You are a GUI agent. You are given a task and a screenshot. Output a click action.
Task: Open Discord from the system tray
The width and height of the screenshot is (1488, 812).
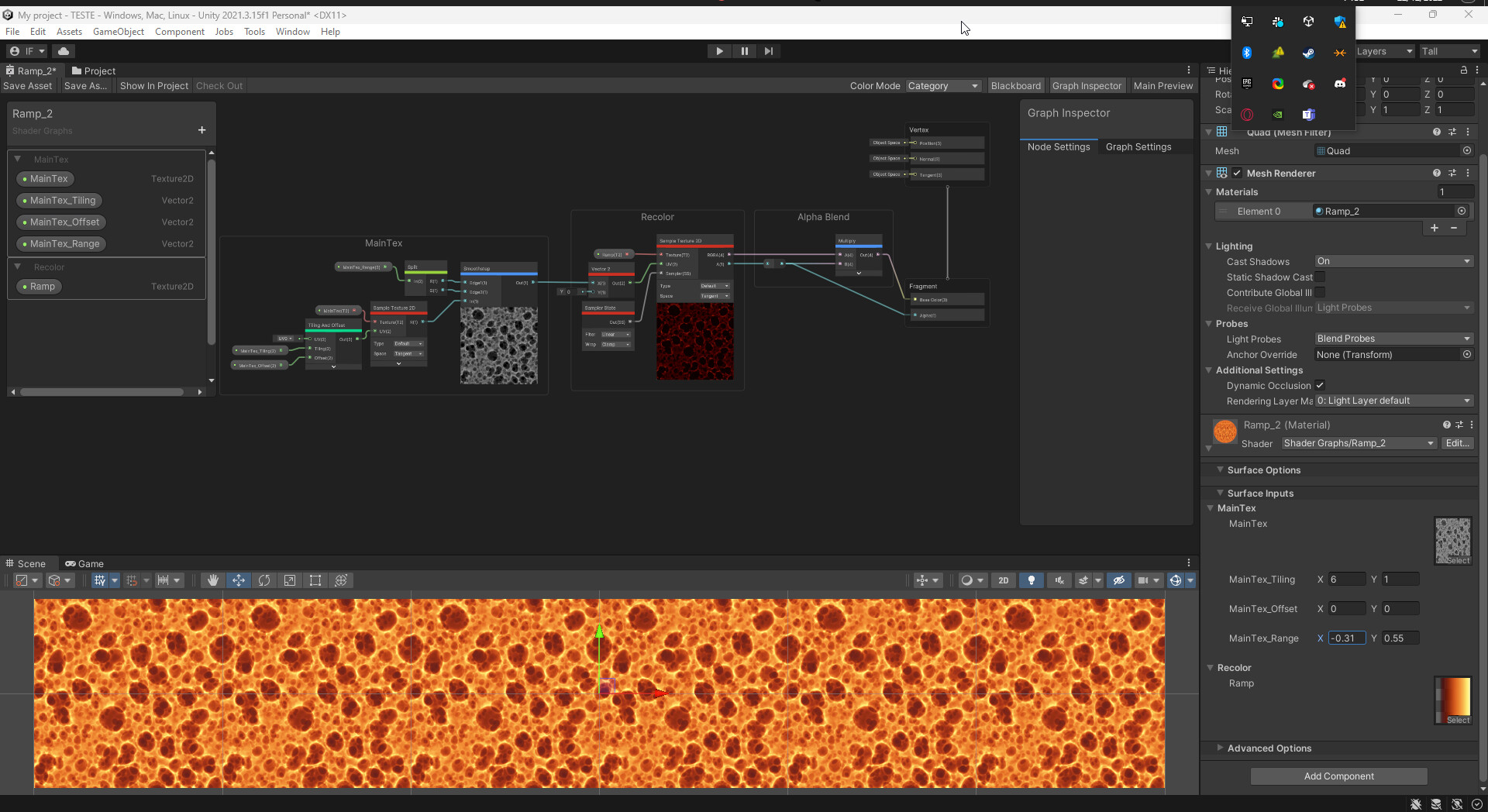click(1340, 84)
